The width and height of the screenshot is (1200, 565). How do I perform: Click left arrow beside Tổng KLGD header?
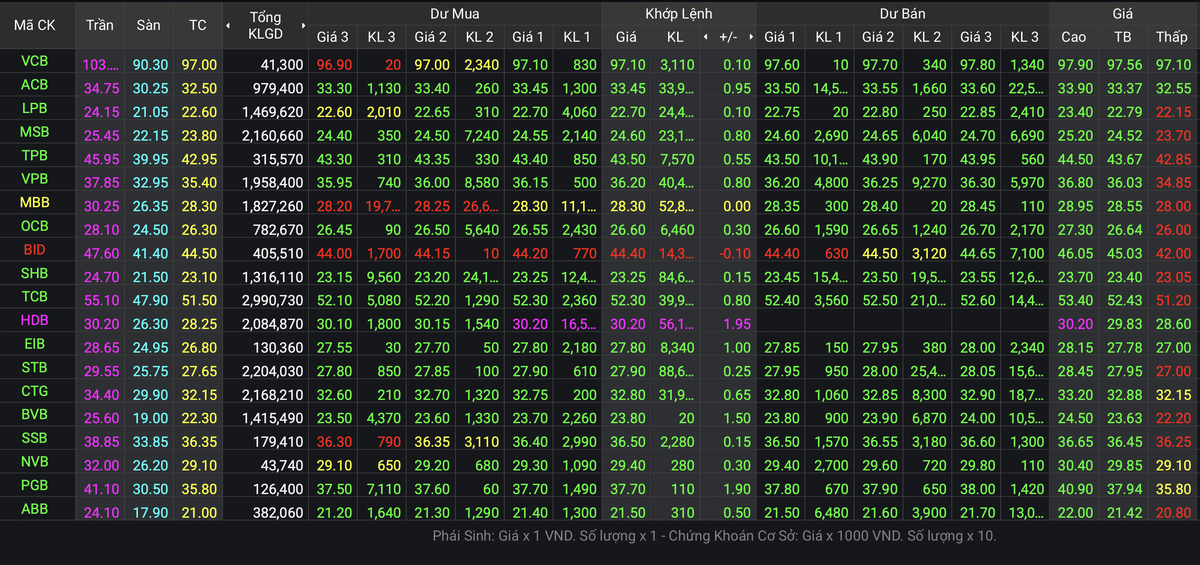[228, 24]
